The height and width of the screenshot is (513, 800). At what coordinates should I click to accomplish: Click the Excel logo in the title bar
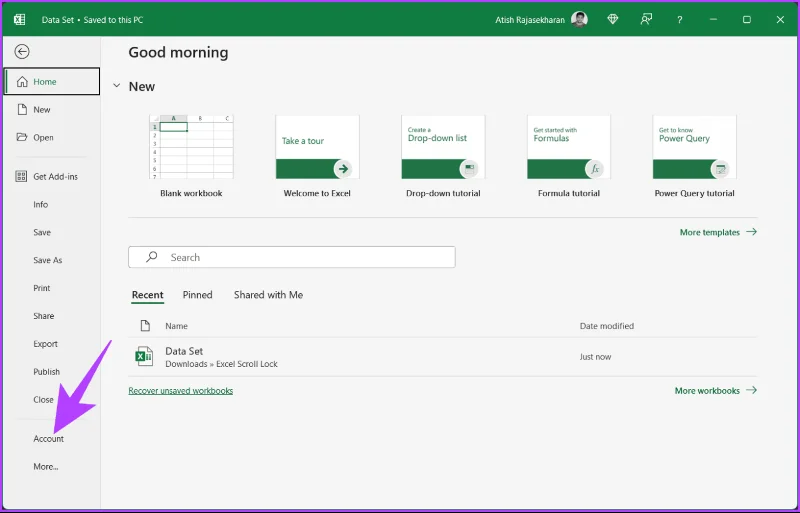pyautogui.click(x=19, y=20)
